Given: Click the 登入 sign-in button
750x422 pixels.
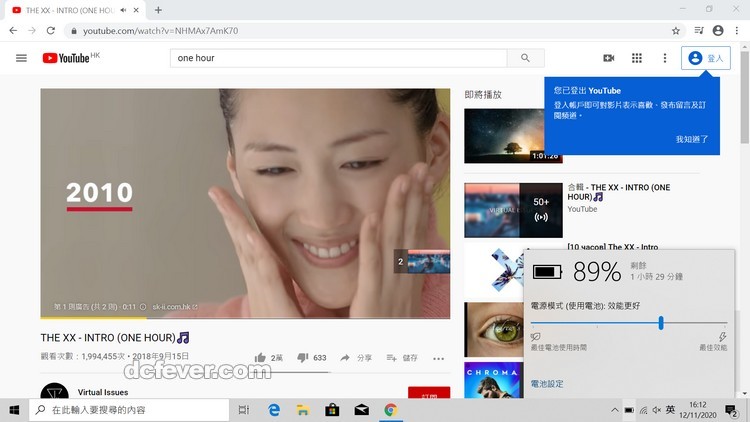Looking at the screenshot, I should coord(706,58).
